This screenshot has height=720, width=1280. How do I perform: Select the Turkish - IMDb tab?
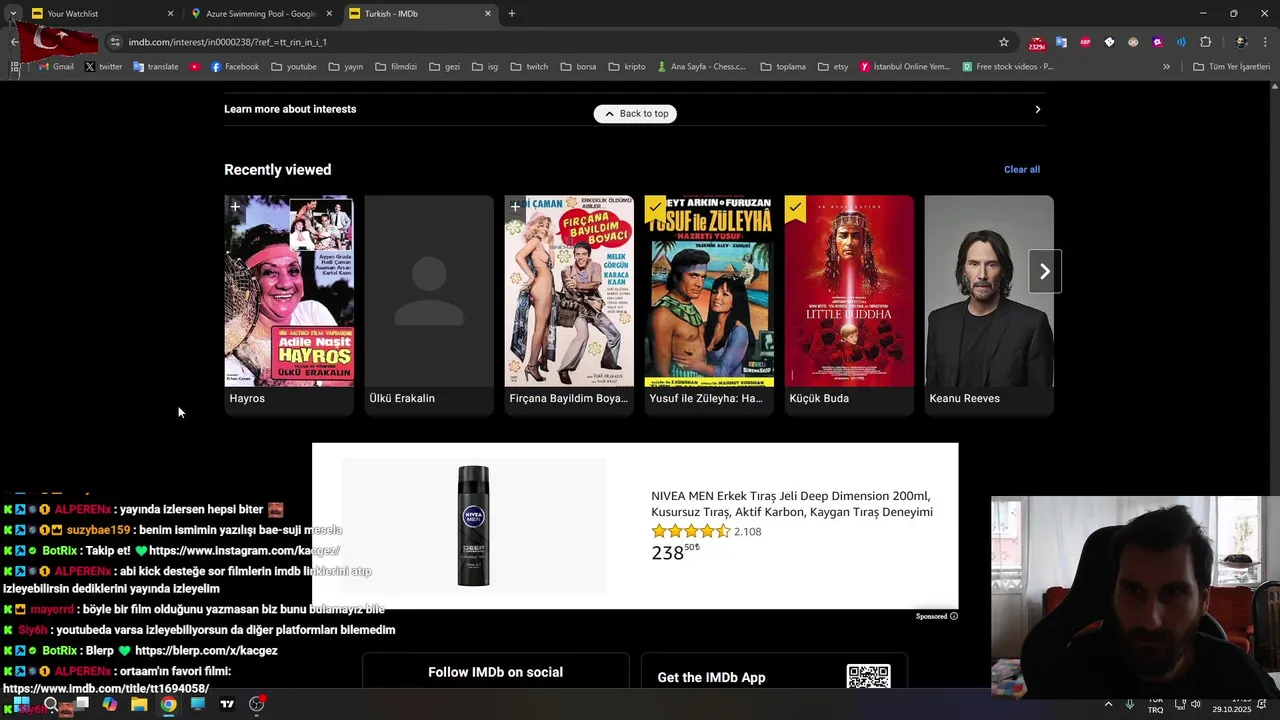coord(420,14)
